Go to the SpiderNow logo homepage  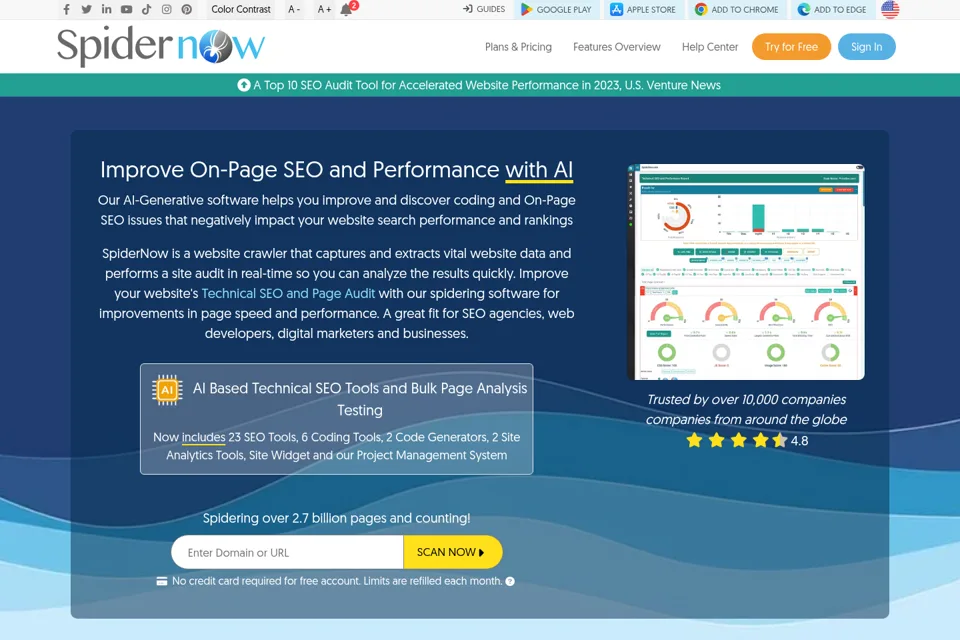161,47
